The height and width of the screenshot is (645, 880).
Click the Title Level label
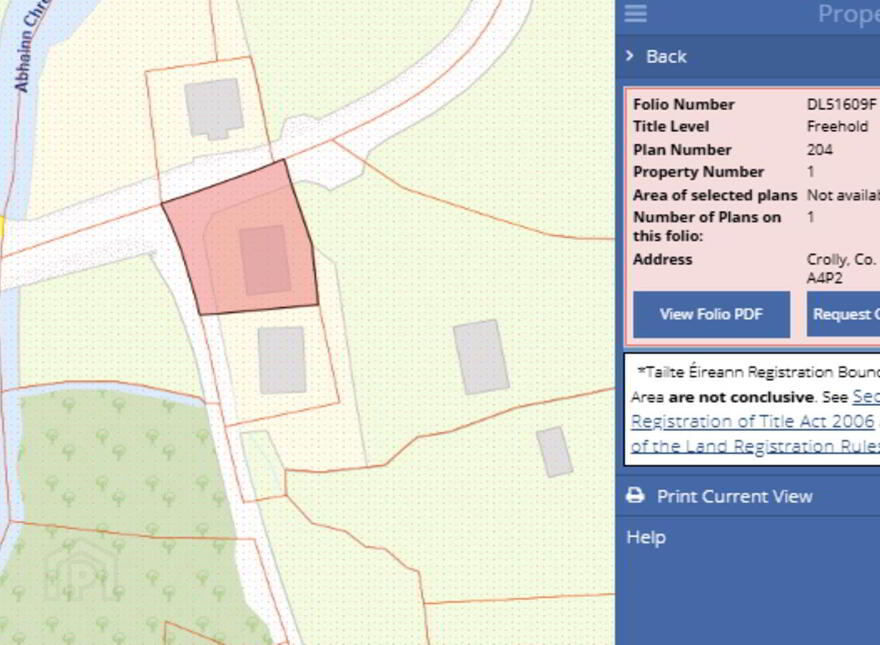tap(671, 127)
